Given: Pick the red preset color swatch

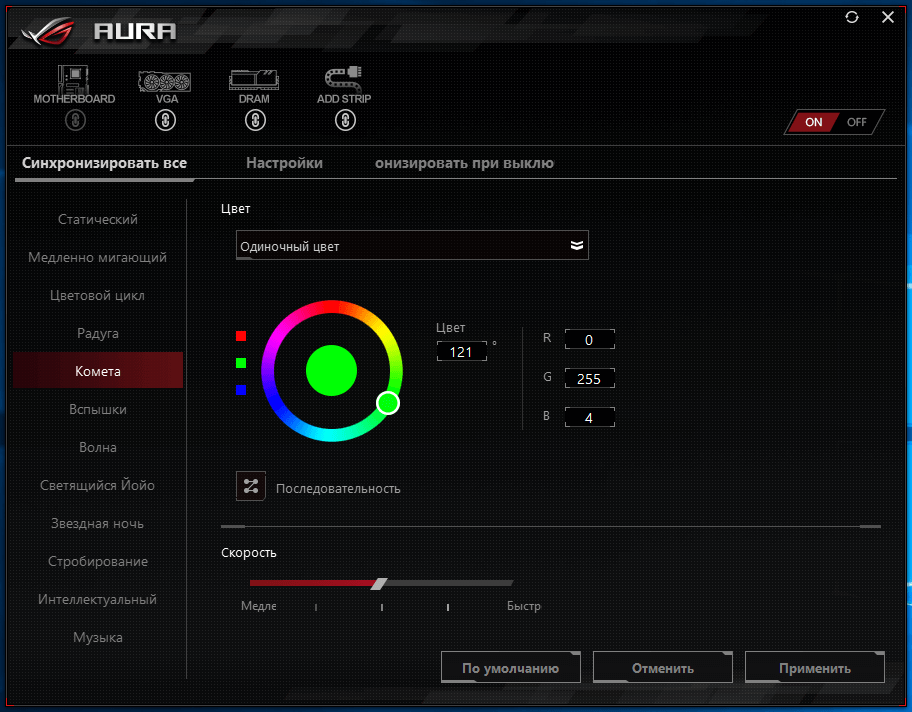Looking at the screenshot, I should point(241,336).
